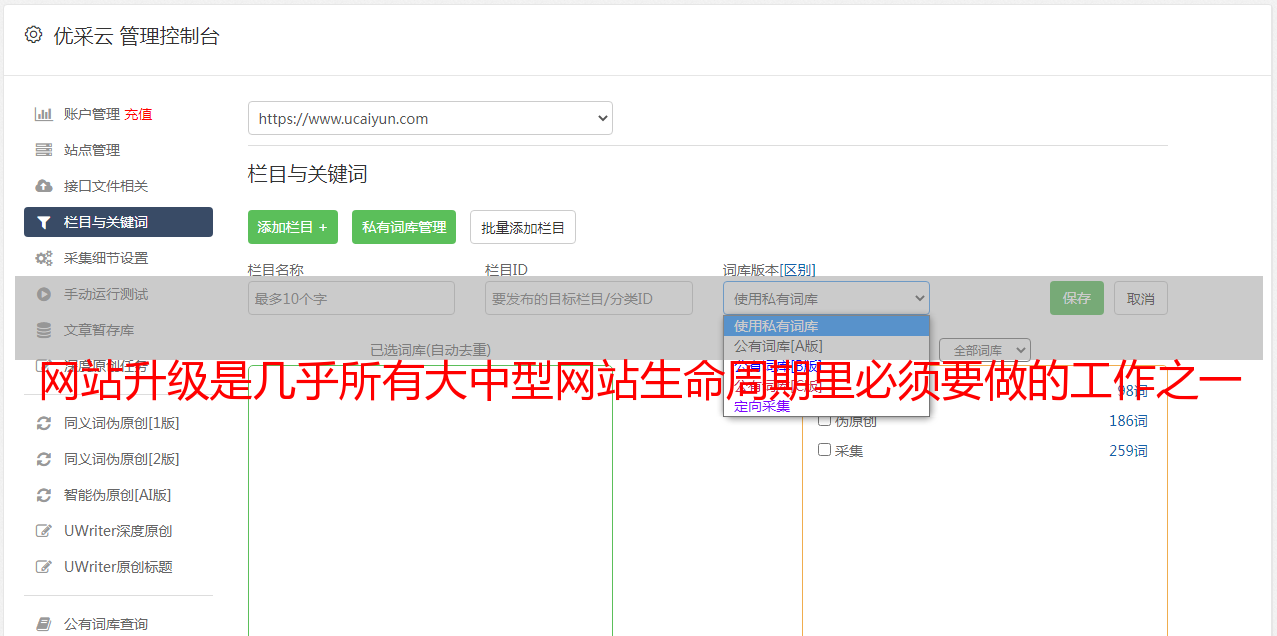1277x636 pixels.
Task: Open 同义词伪原创[1版] in the sidebar
Action: pyautogui.click(x=122, y=423)
